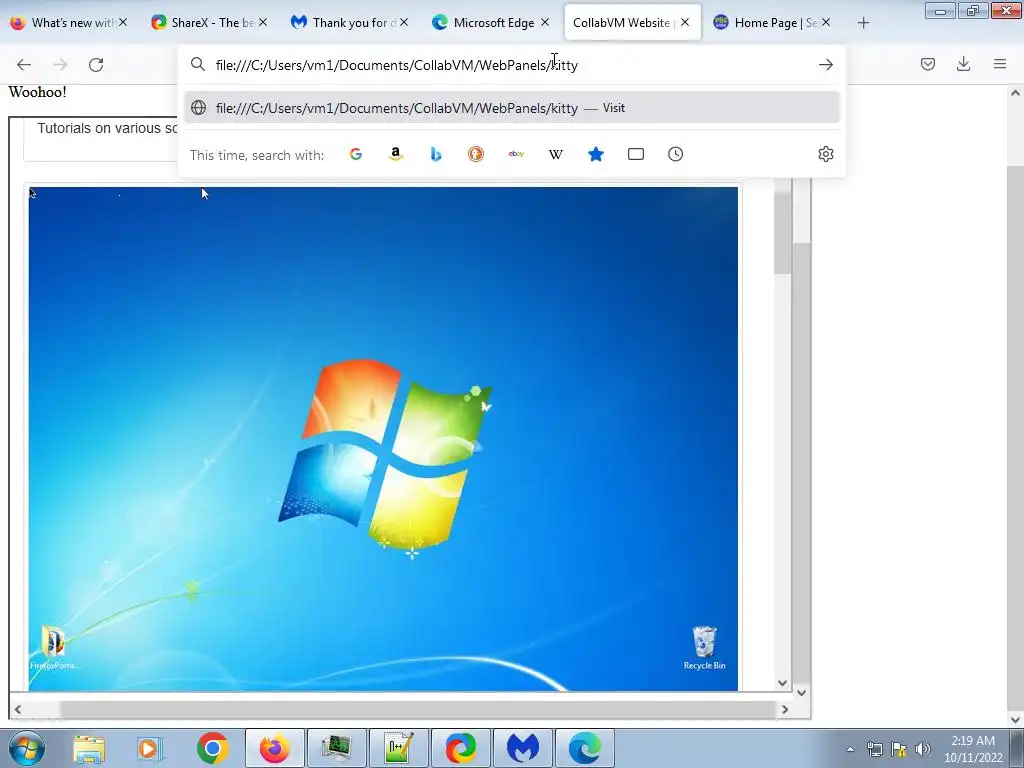Search bookmarks with the star icon

[596, 154]
